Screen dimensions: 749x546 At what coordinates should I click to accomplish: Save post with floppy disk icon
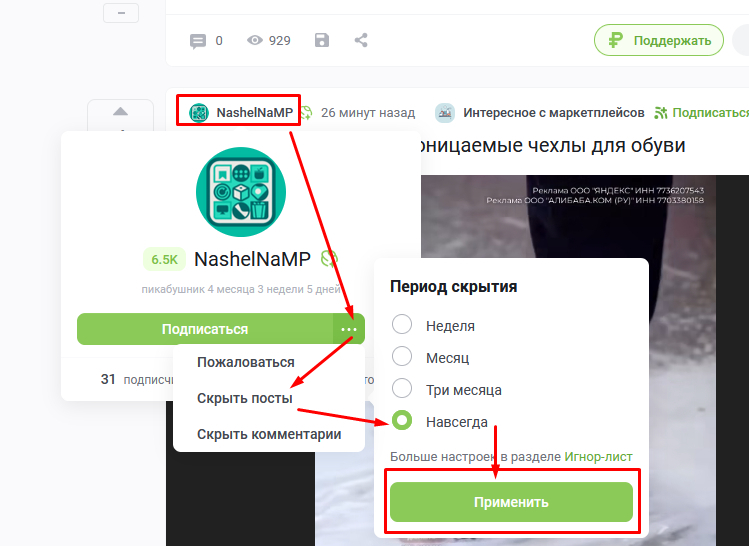[x=322, y=40]
